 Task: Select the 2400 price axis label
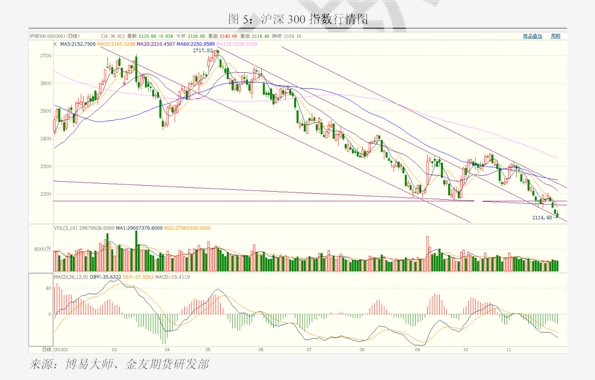point(46,139)
